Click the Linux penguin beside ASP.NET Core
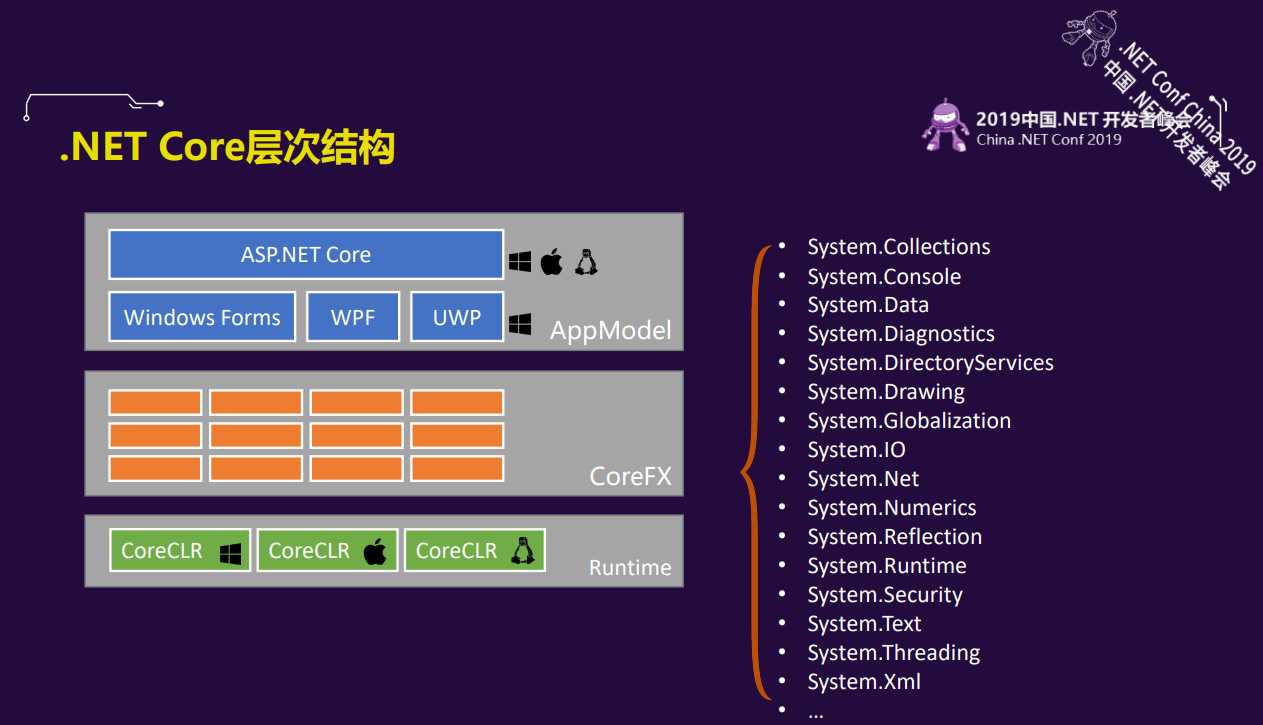This screenshot has height=725, width=1263. [585, 262]
